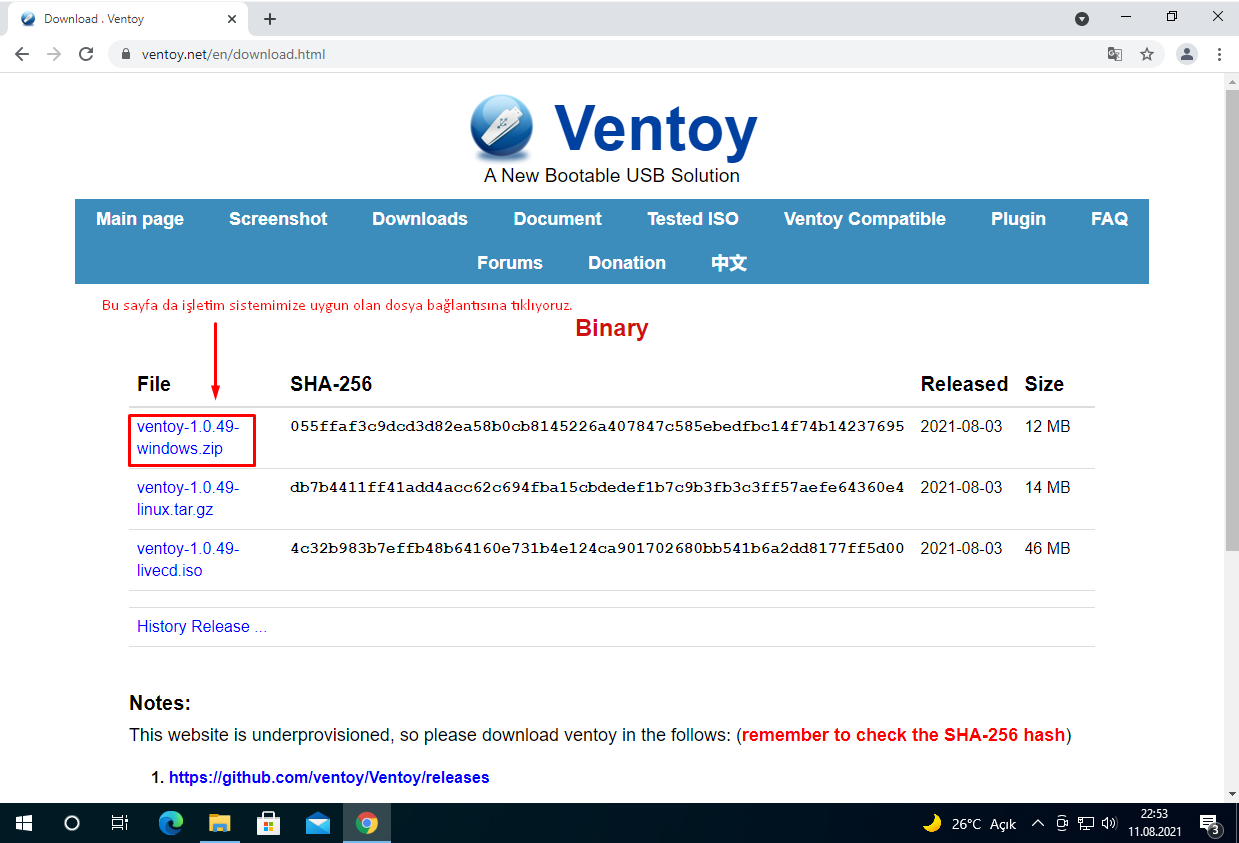Open Chrome profile avatar icon
The height and width of the screenshot is (843, 1239).
coord(1187,54)
